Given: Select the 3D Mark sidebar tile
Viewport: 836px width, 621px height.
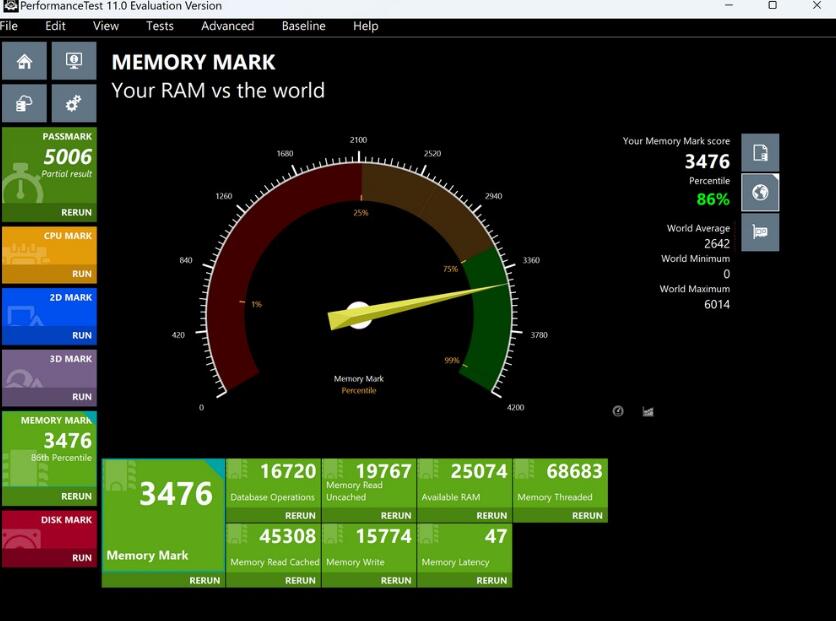Looking at the screenshot, I should 50,375.
